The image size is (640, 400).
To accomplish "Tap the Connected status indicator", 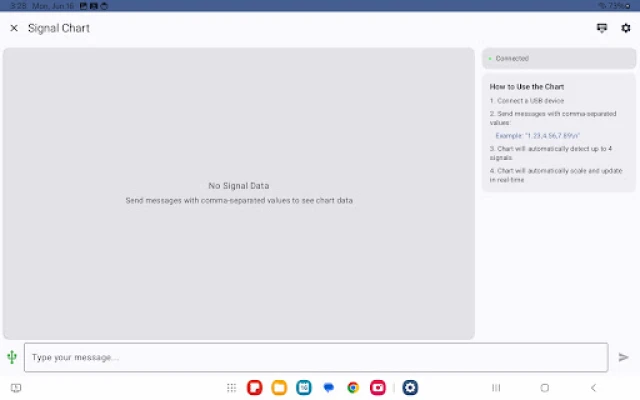I will pos(558,59).
